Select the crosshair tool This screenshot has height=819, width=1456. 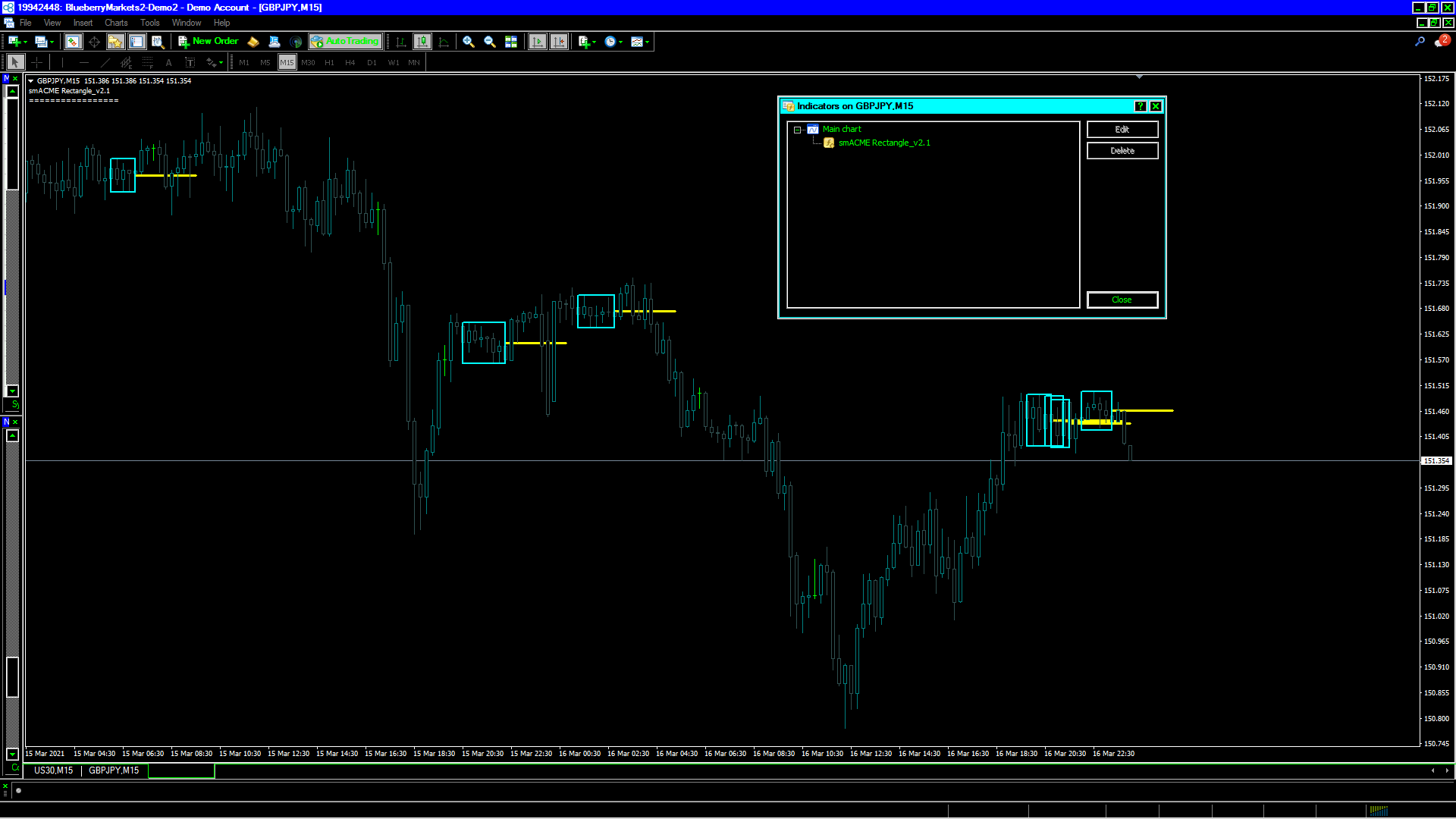tap(36, 62)
